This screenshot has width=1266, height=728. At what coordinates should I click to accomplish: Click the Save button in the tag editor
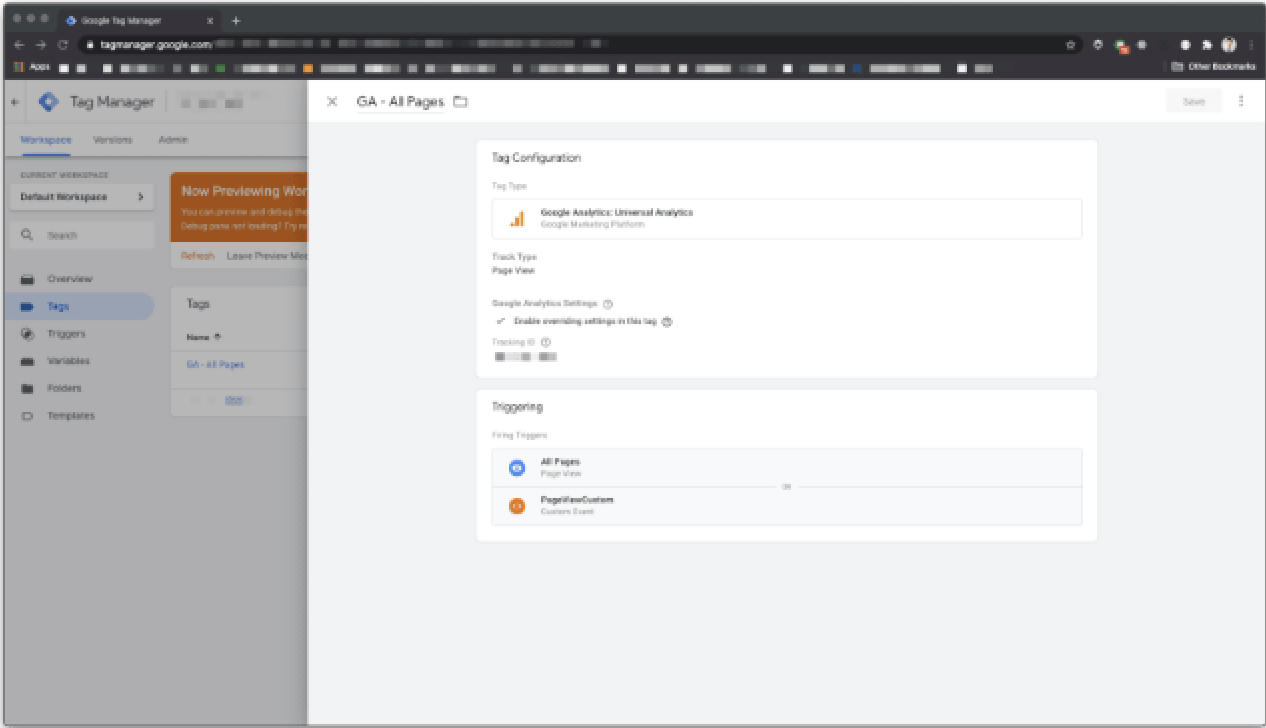pos(1193,102)
